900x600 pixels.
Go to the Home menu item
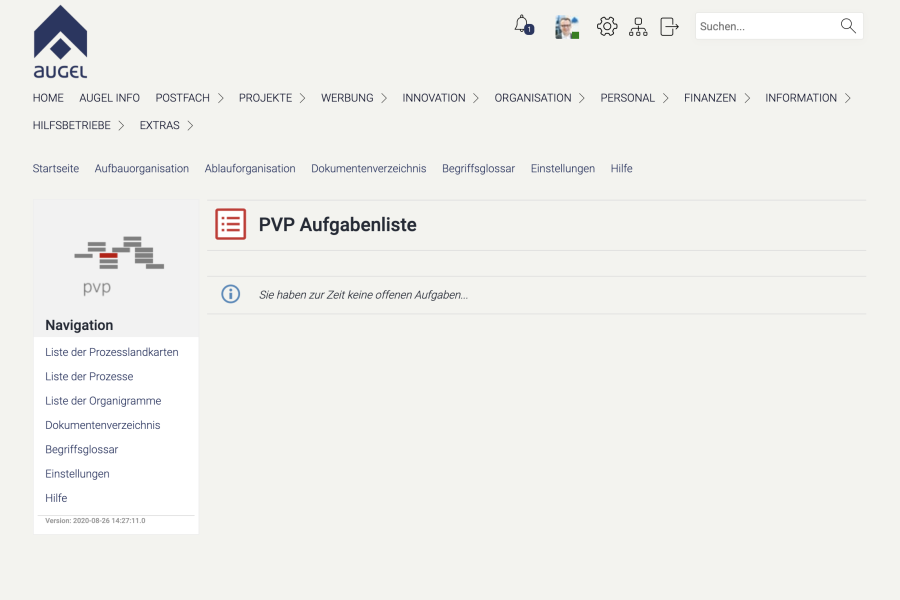48,98
